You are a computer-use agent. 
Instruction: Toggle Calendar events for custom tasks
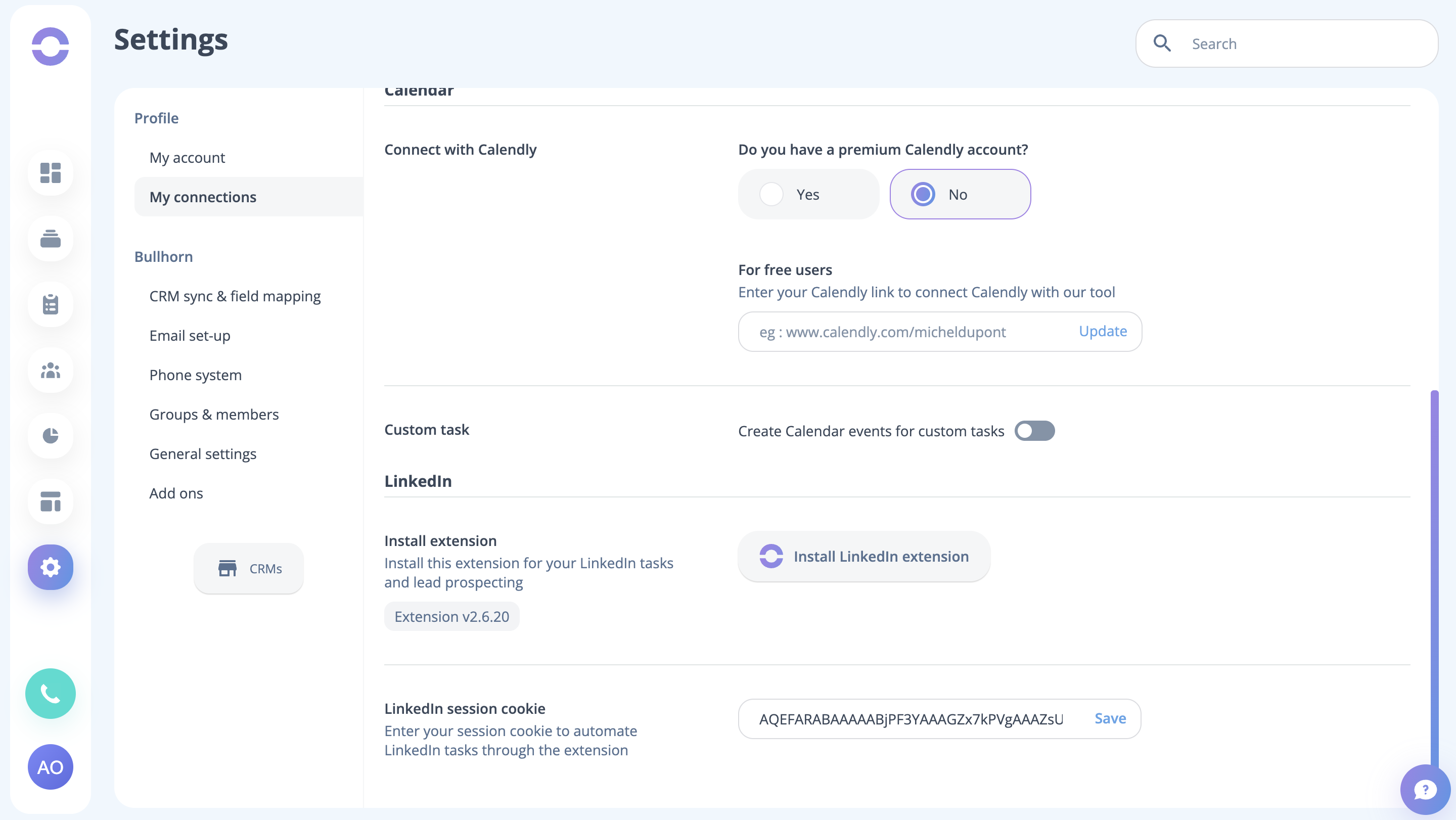click(x=1034, y=431)
